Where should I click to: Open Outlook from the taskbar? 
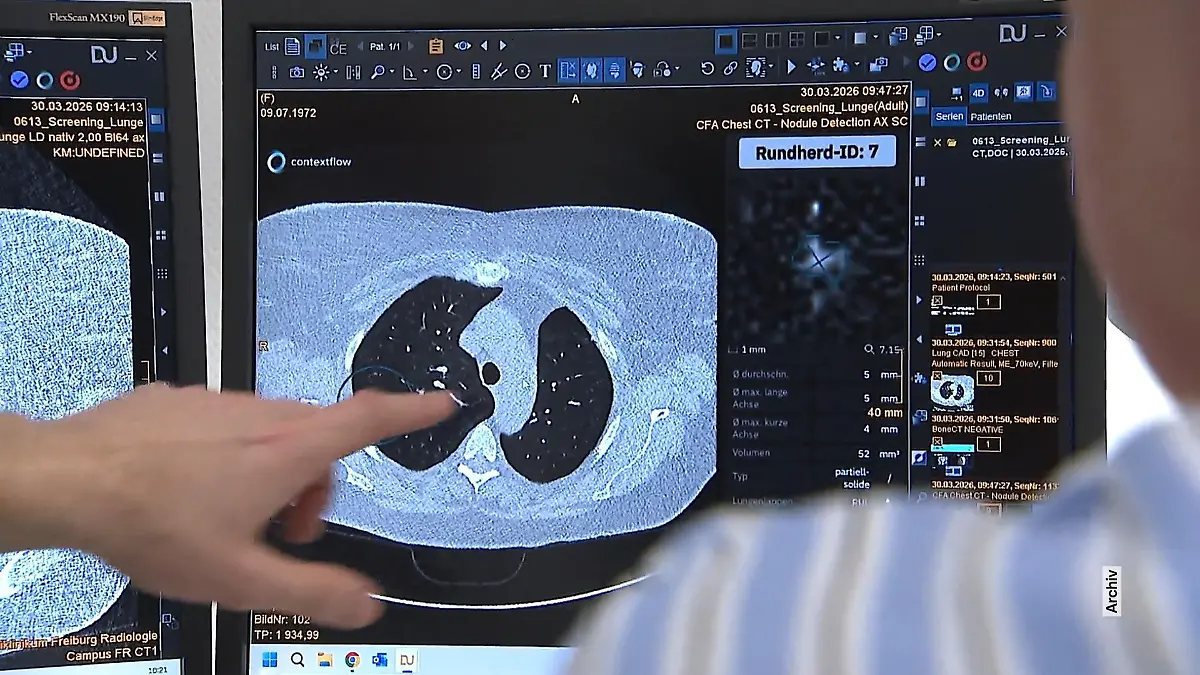[x=379, y=660]
